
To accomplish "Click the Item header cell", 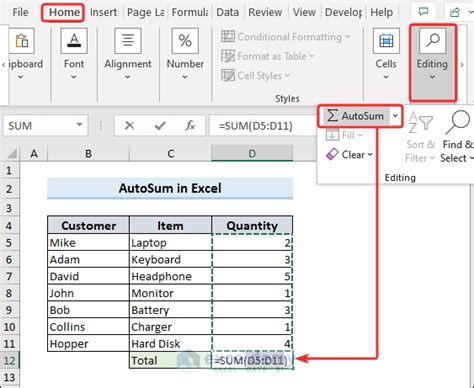I will [x=170, y=226].
